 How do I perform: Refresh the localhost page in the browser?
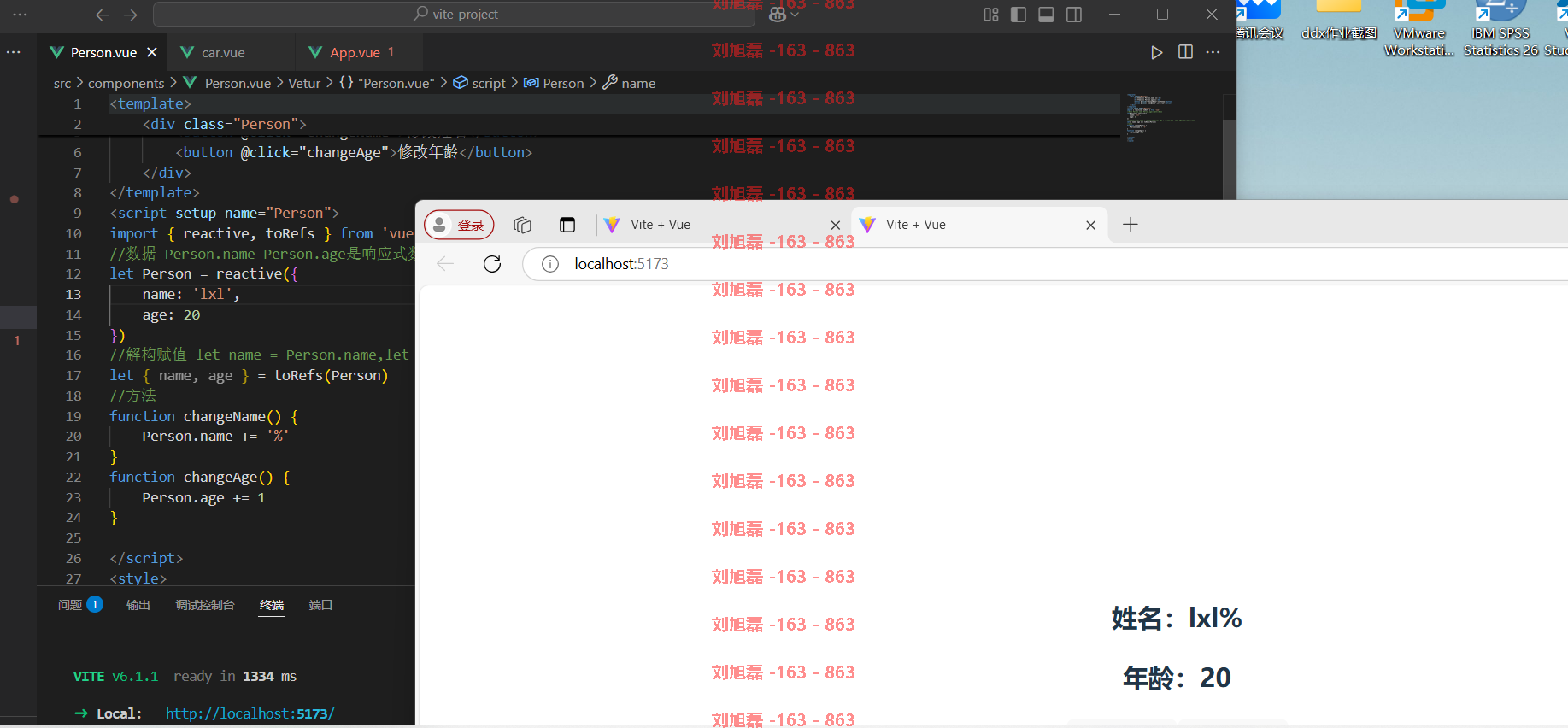tap(492, 264)
